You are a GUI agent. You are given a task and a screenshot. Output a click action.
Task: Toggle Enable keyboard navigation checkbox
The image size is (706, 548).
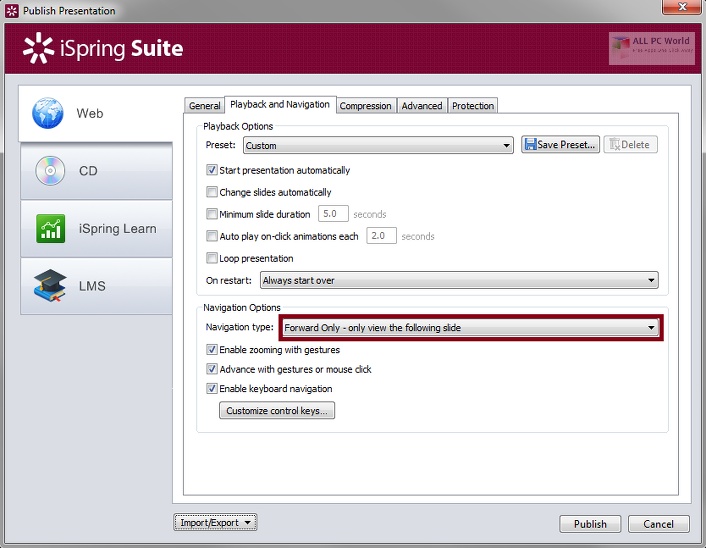(212, 389)
